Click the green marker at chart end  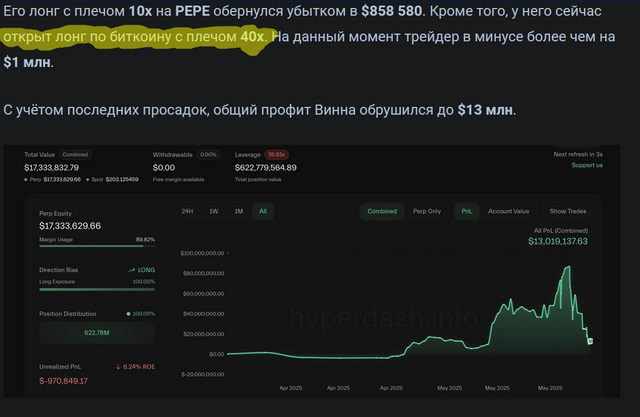click(590, 342)
